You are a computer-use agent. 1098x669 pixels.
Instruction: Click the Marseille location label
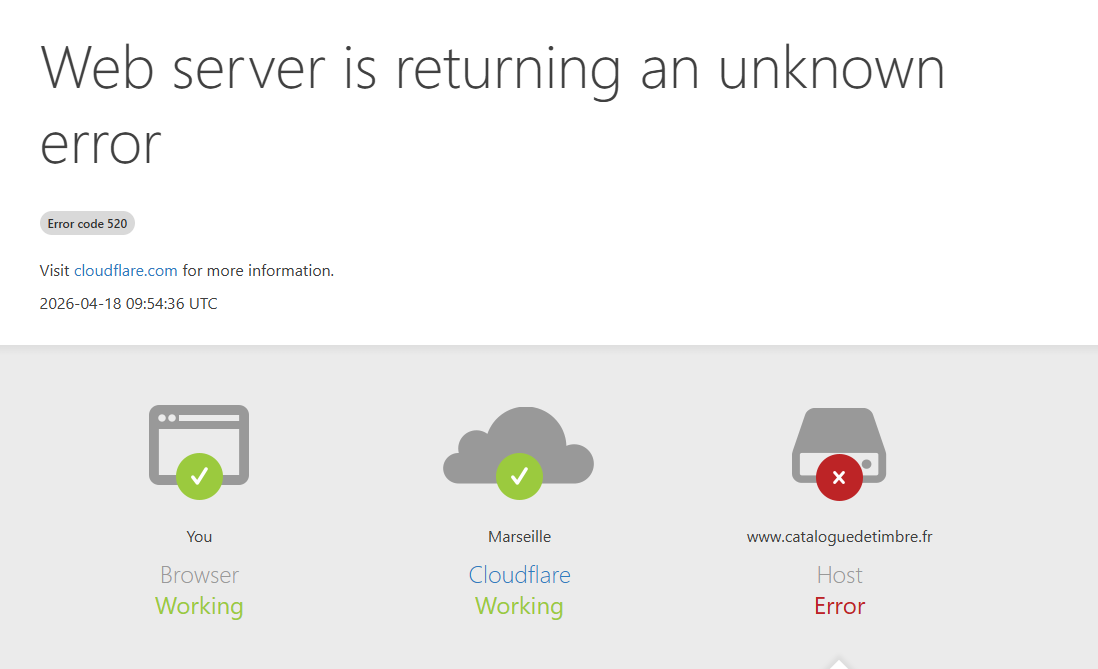pos(519,537)
